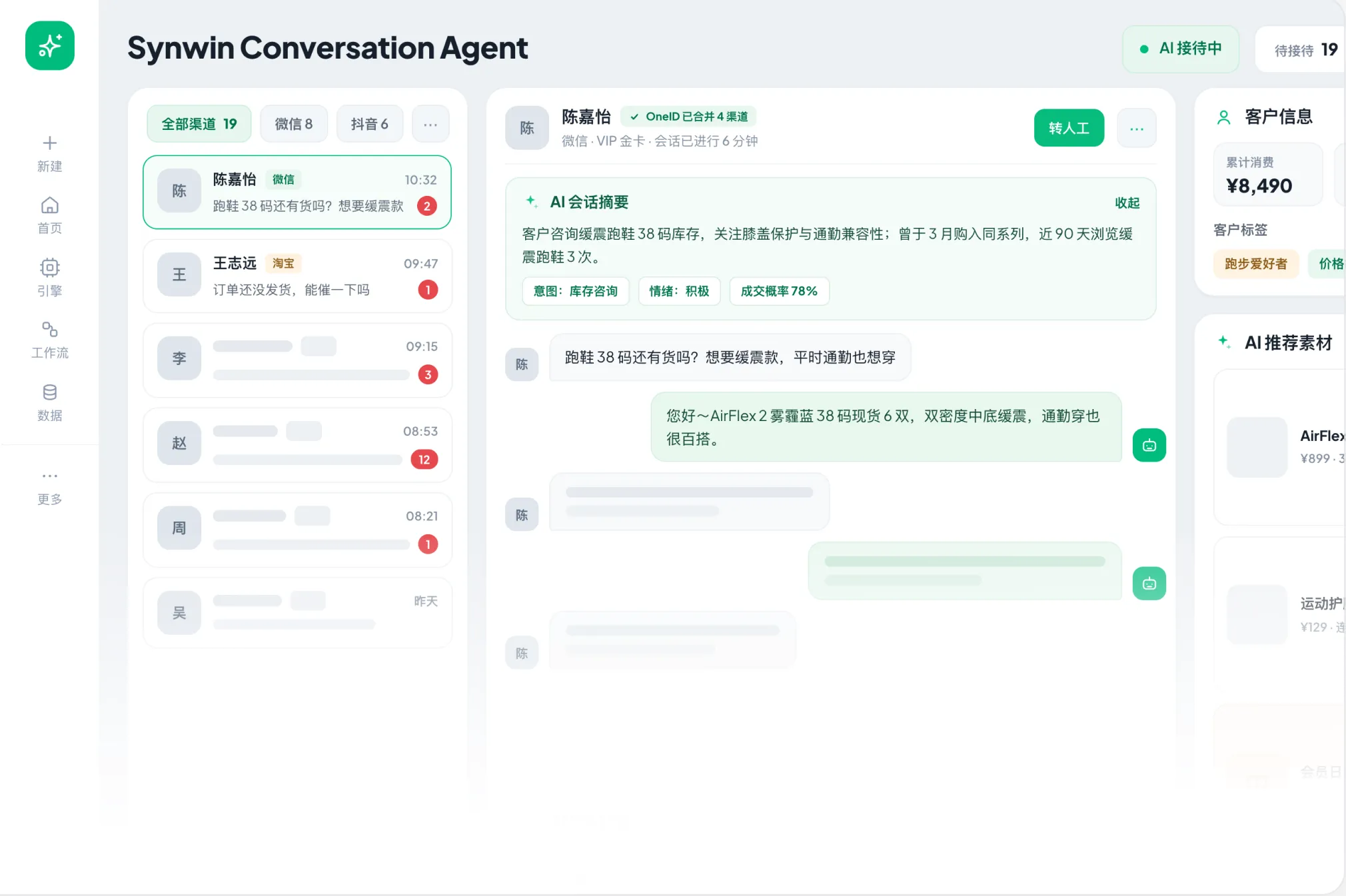Click the 李 avatar in conversation list

point(179,358)
